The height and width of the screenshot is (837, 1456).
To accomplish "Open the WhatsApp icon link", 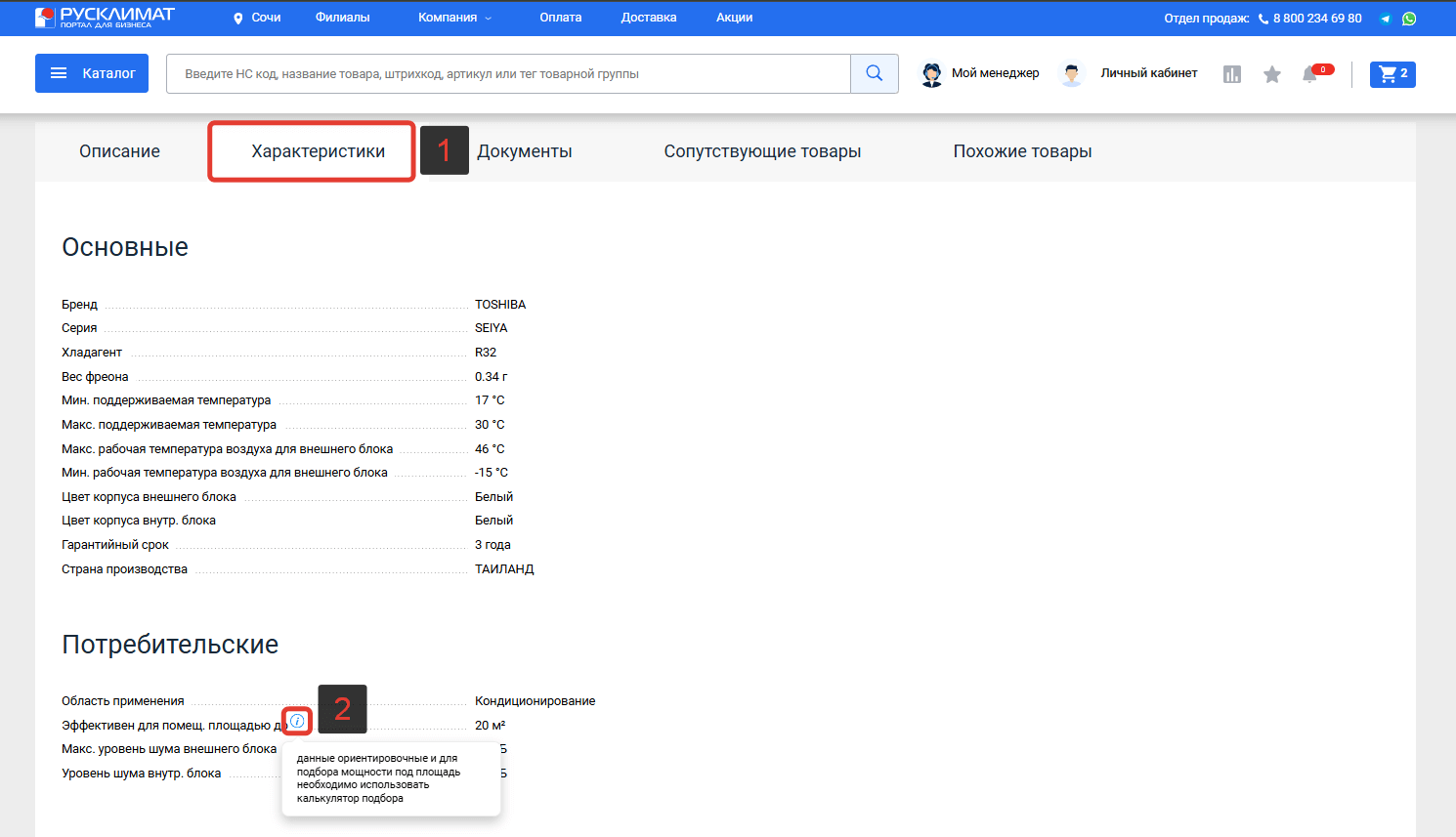I will click(1409, 19).
